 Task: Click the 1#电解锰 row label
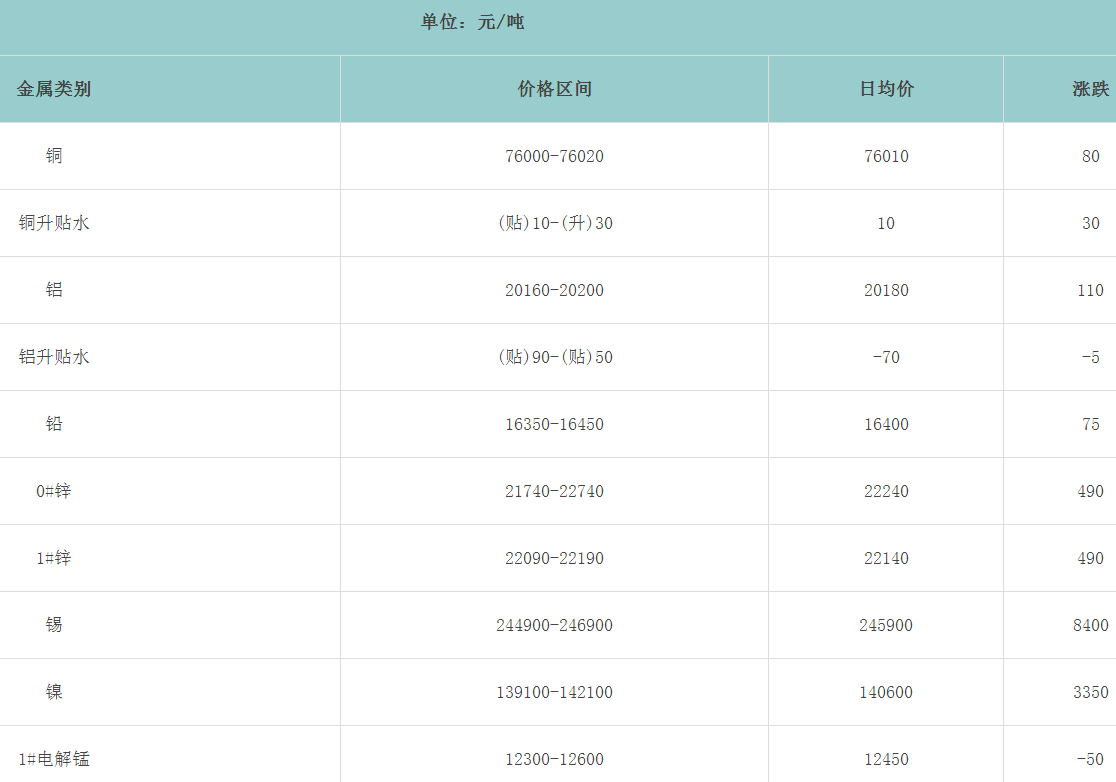click(x=54, y=759)
